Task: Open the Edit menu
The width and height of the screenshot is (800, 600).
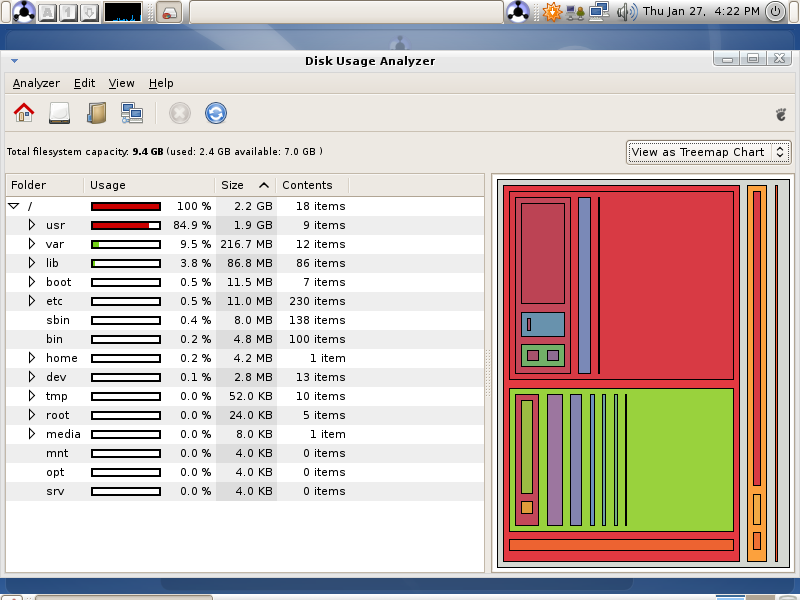Action: click(84, 83)
